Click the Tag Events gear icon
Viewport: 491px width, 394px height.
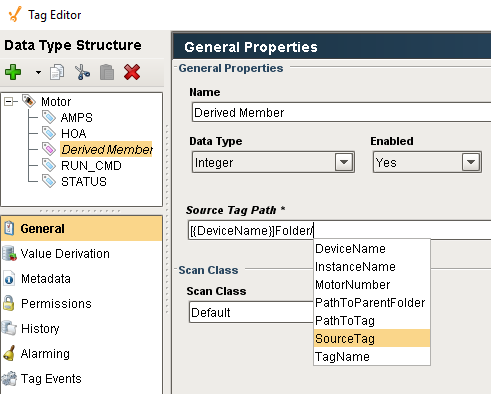pos(9,379)
